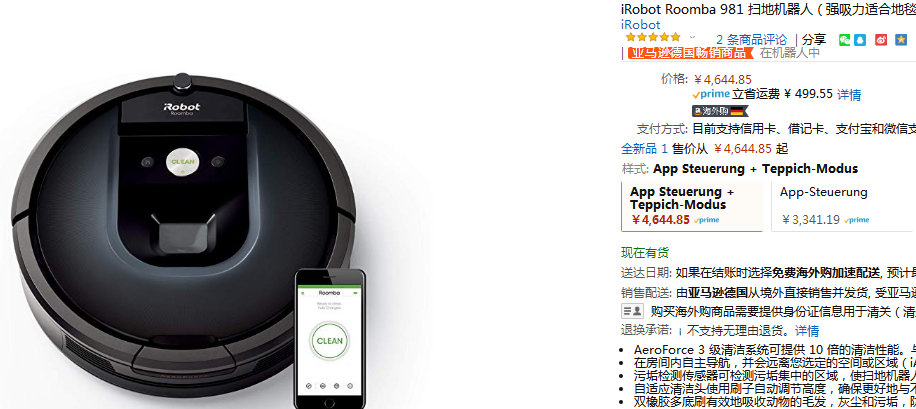Open the 全新品 1 offers link
Screen dimensions: 916x409
[x=644, y=148]
